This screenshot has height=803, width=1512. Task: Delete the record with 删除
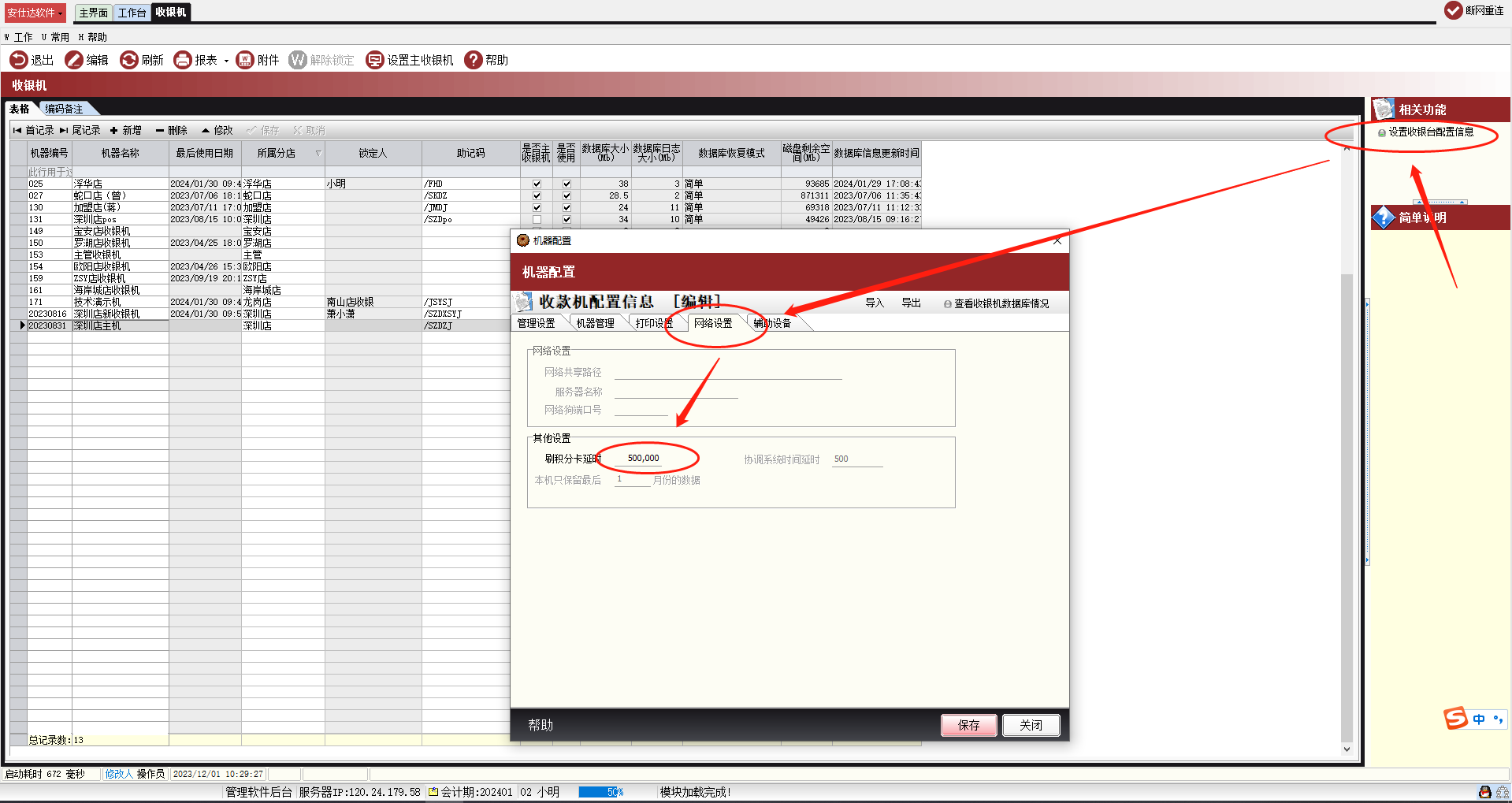(172, 131)
